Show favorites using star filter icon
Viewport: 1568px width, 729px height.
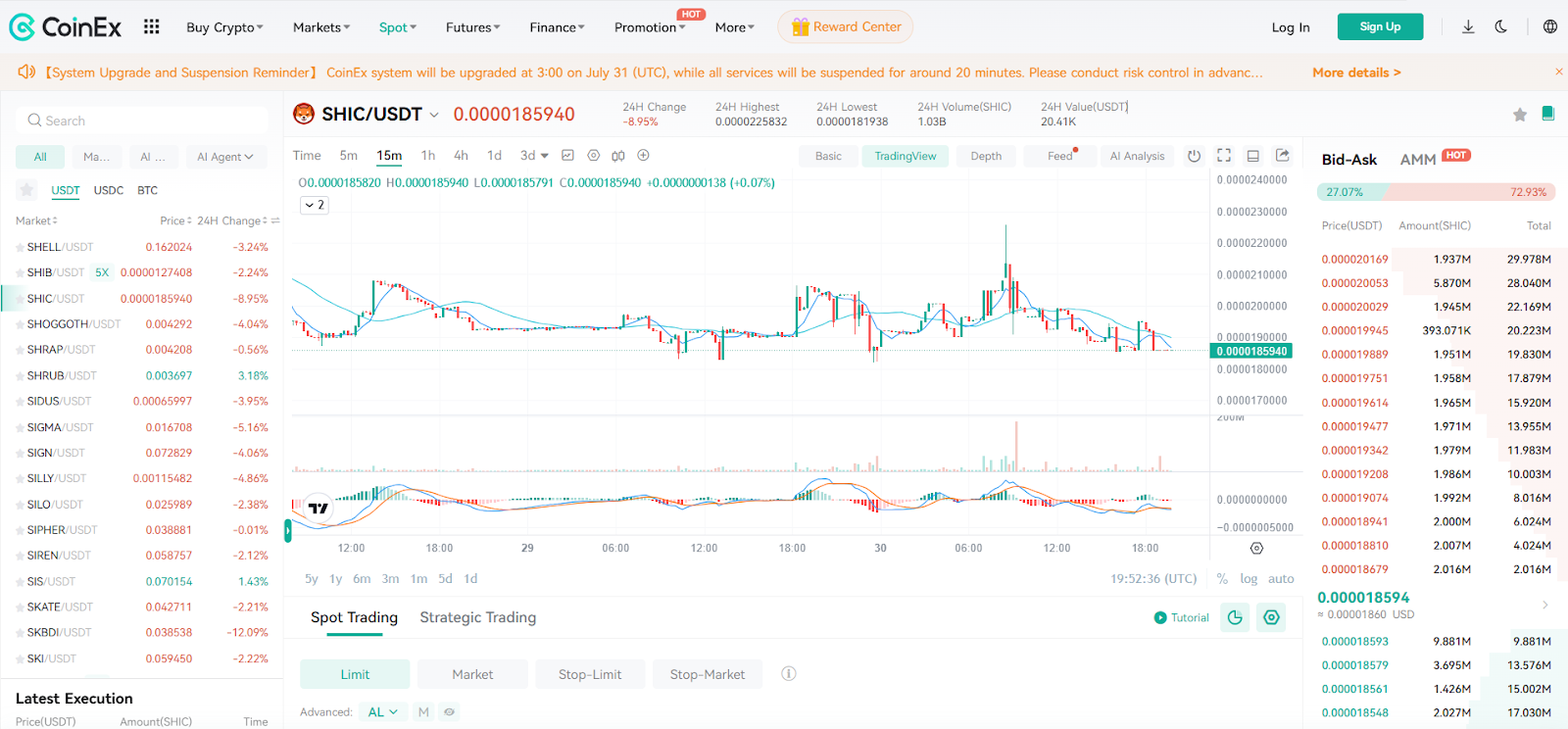coord(27,190)
